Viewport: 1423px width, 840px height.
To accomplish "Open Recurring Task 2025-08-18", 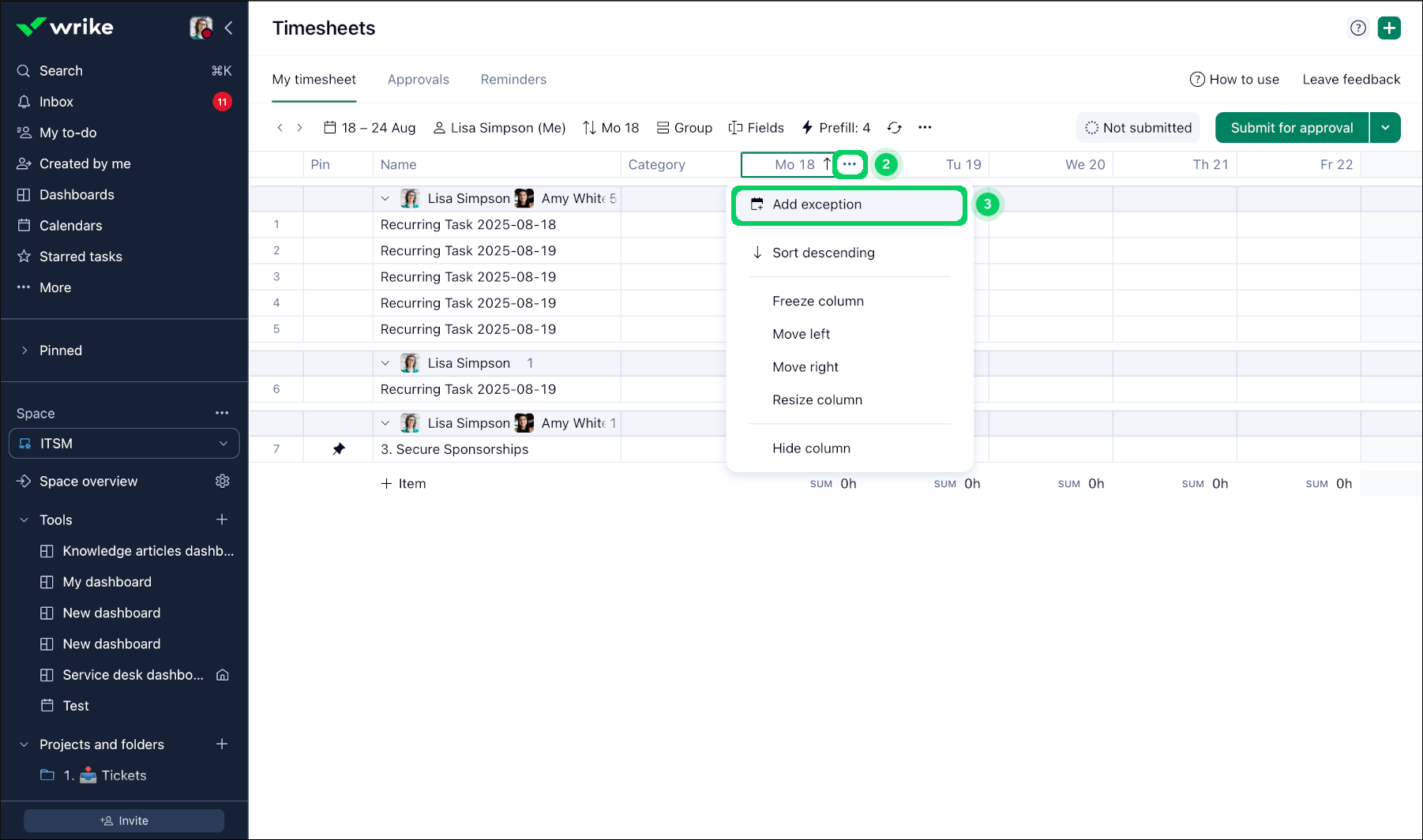I will 468,225.
